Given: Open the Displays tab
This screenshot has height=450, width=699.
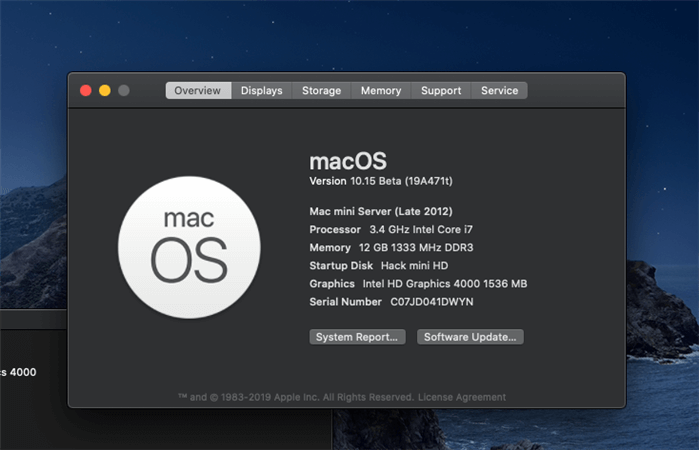Looking at the screenshot, I should (261, 91).
